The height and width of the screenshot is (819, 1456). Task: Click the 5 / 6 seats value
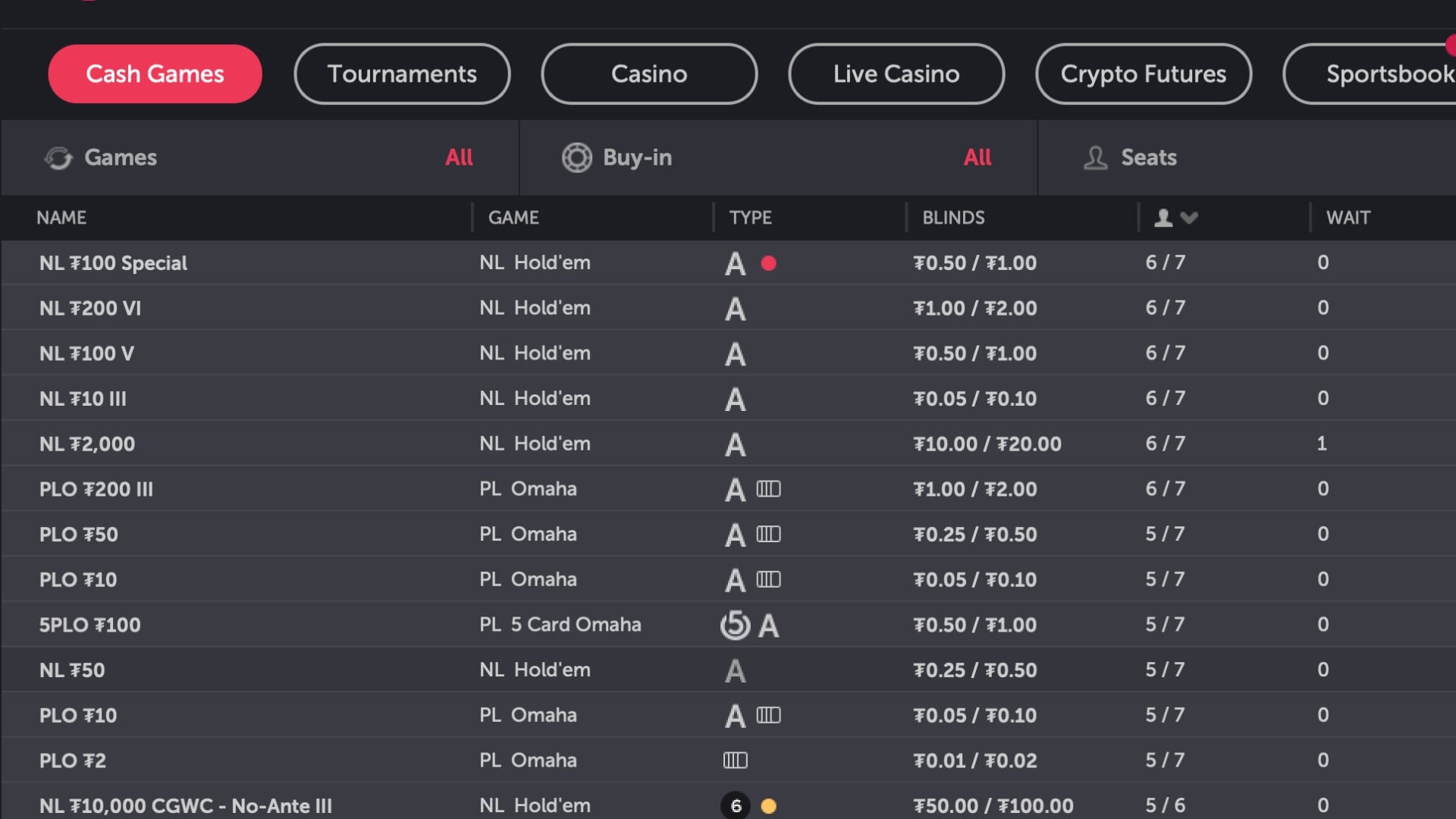(1165, 805)
